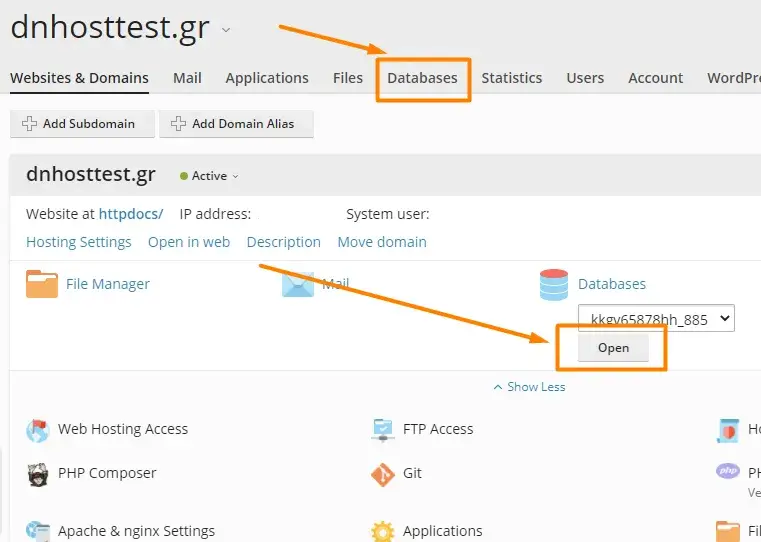Click the Git diamond icon

(x=383, y=475)
